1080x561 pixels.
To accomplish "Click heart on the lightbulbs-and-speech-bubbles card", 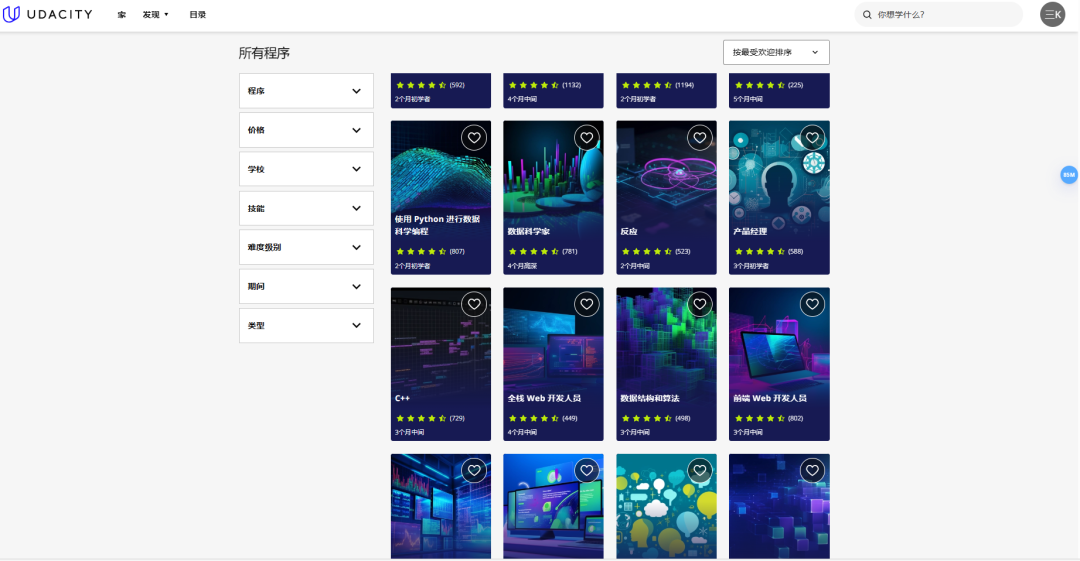I will tap(700, 471).
